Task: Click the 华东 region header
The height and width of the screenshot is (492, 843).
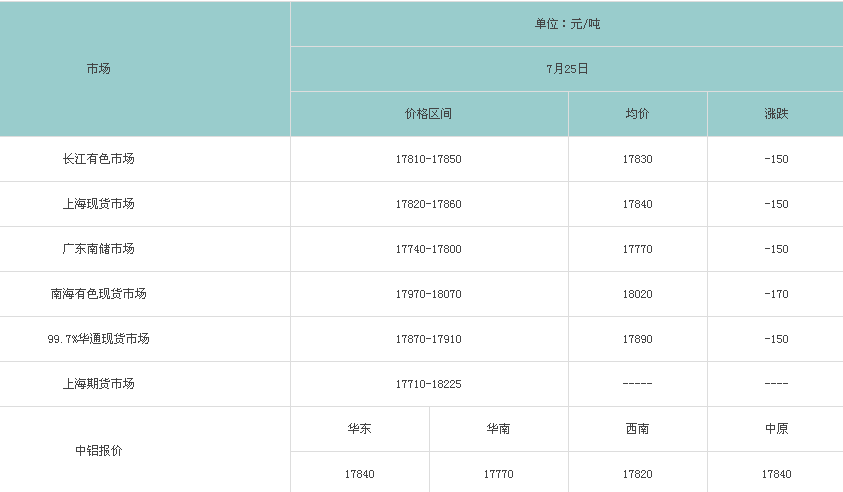Action: pyautogui.click(x=359, y=429)
